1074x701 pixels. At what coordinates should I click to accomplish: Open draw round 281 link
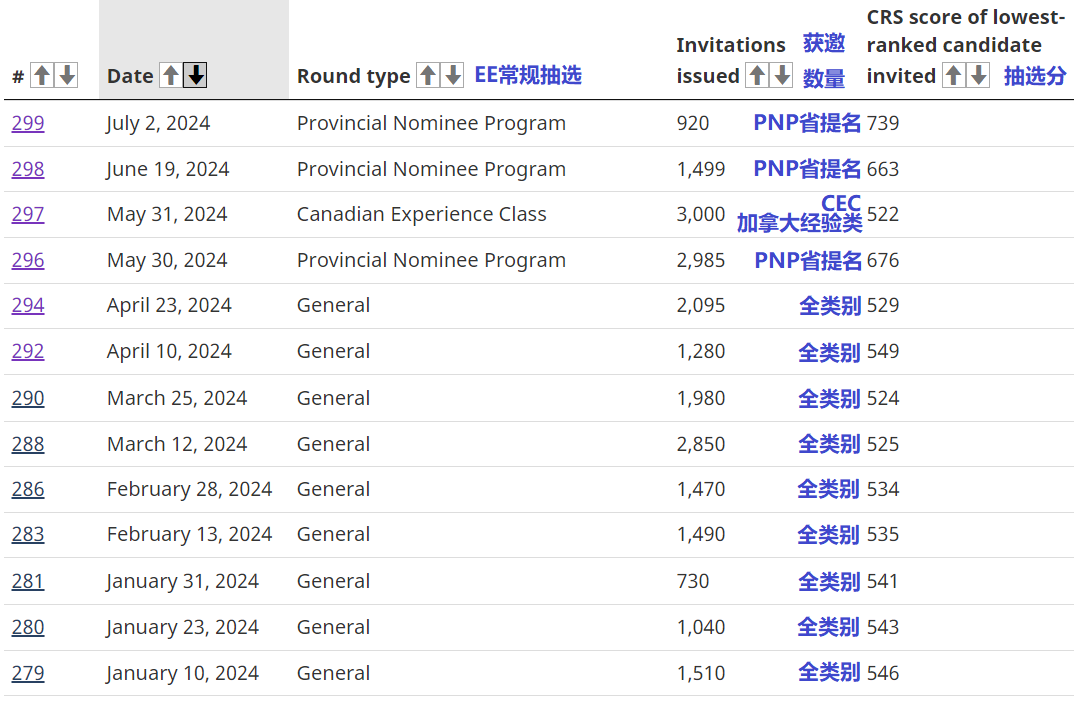pyautogui.click(x=28, y=581)
